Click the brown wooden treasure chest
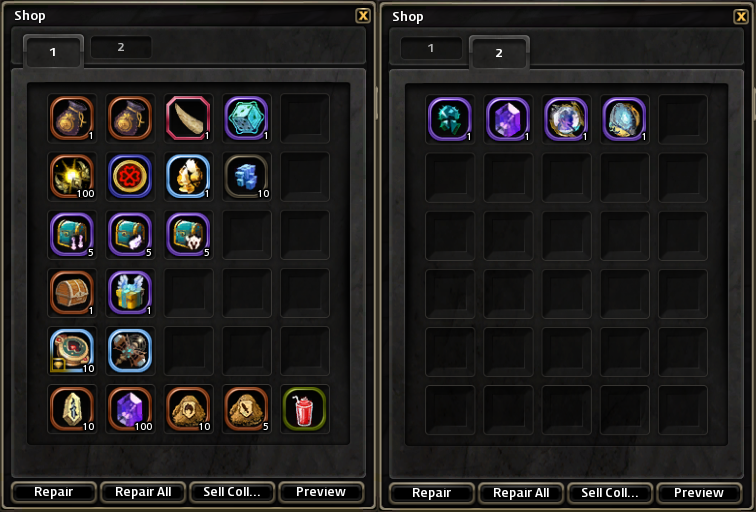 [72, 293]
